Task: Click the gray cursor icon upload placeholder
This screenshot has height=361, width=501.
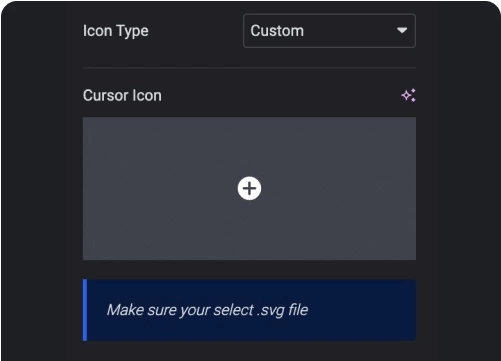Action: click(x=249, y=188)
